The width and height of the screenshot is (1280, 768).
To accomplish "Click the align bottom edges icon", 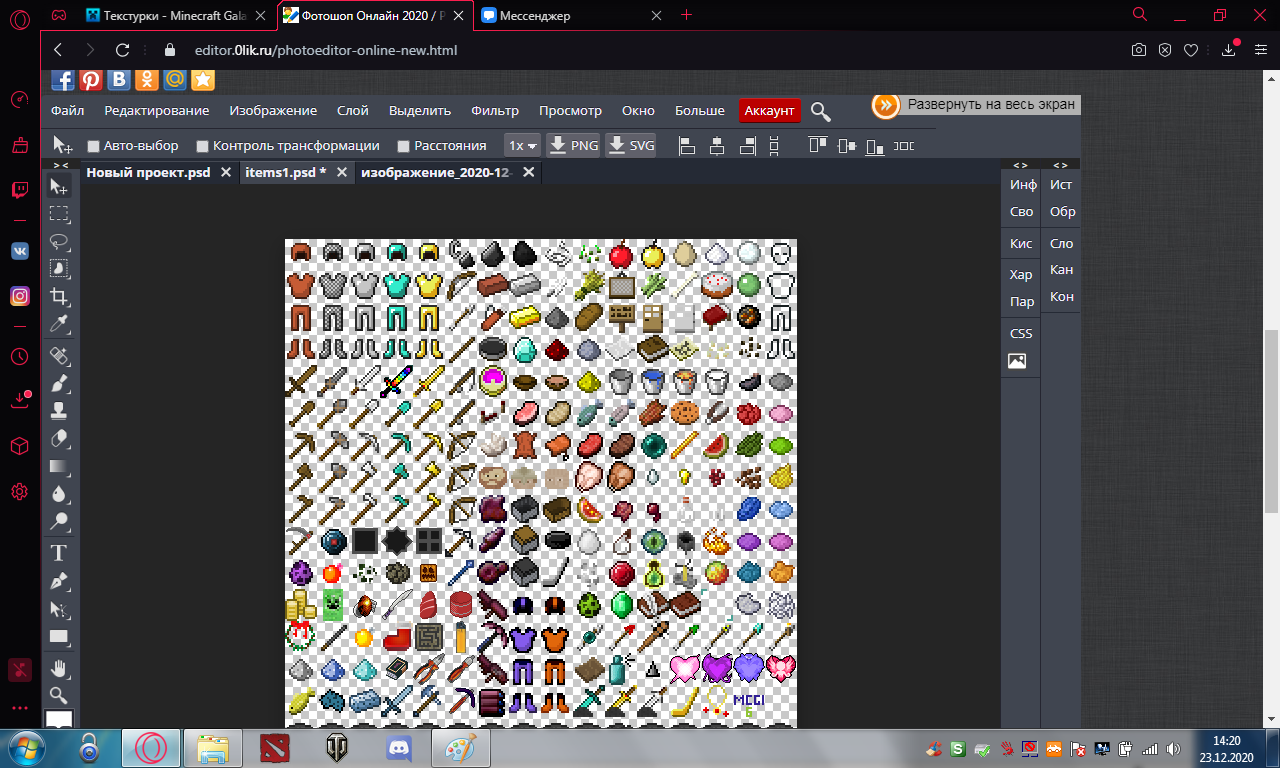I will click(x=875, y=146).
